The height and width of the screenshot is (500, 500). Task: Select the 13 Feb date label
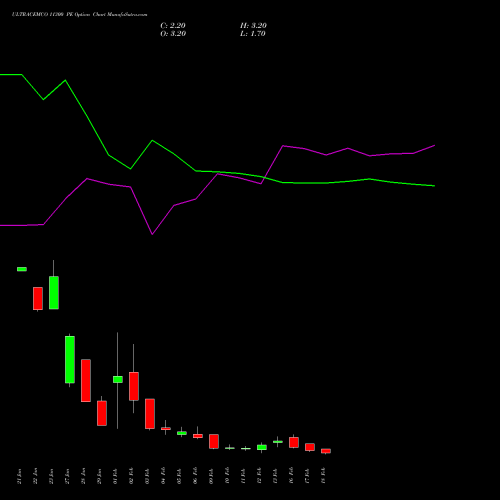tap(275, 476)
